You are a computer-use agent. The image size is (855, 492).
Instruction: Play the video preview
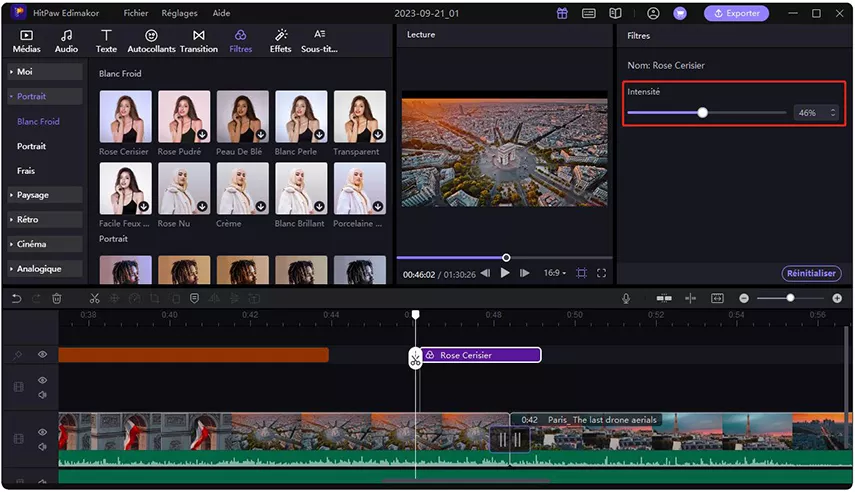[x=505, y=273]
